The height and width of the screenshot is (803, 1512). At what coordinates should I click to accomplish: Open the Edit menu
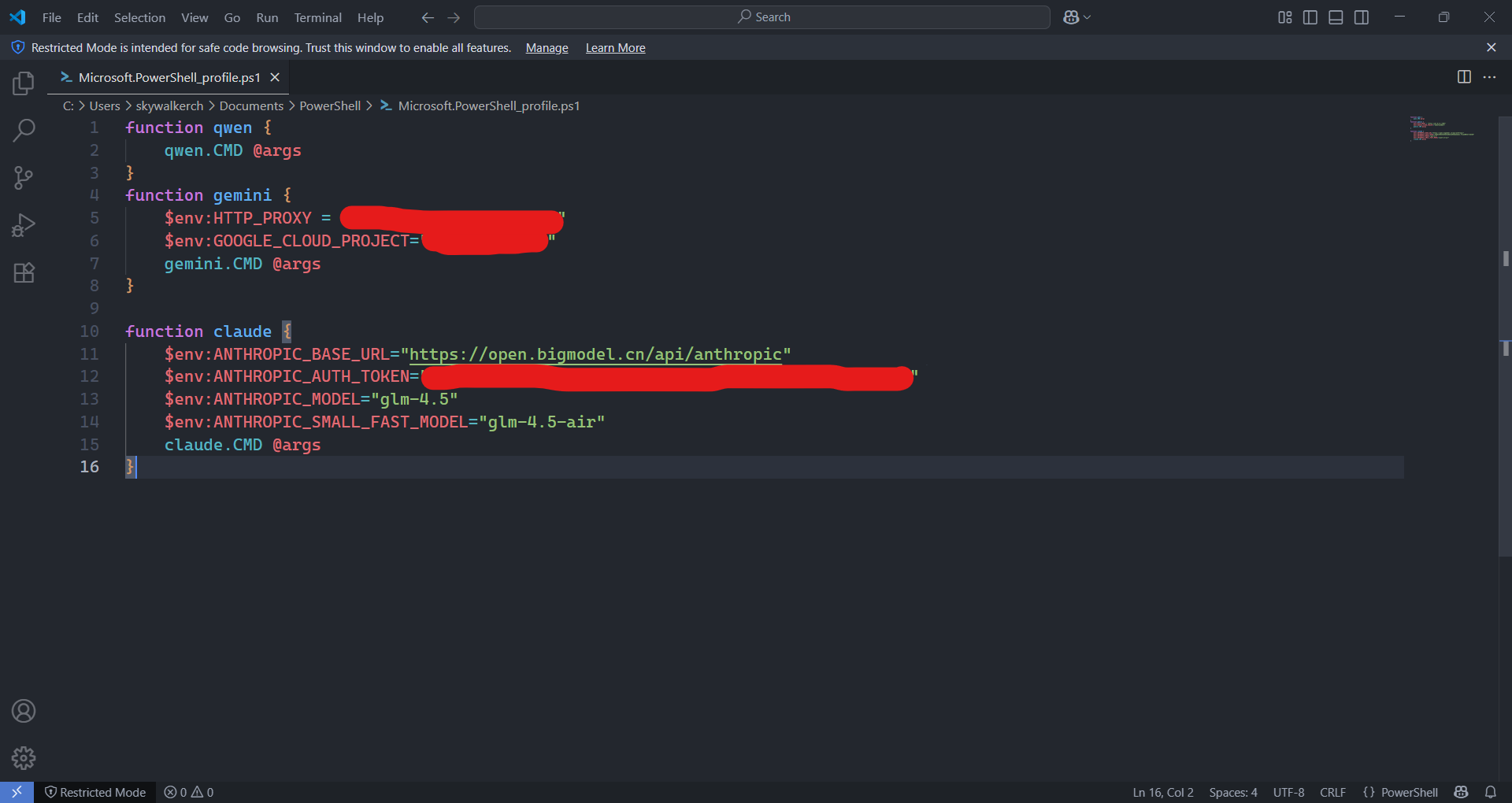87,17
